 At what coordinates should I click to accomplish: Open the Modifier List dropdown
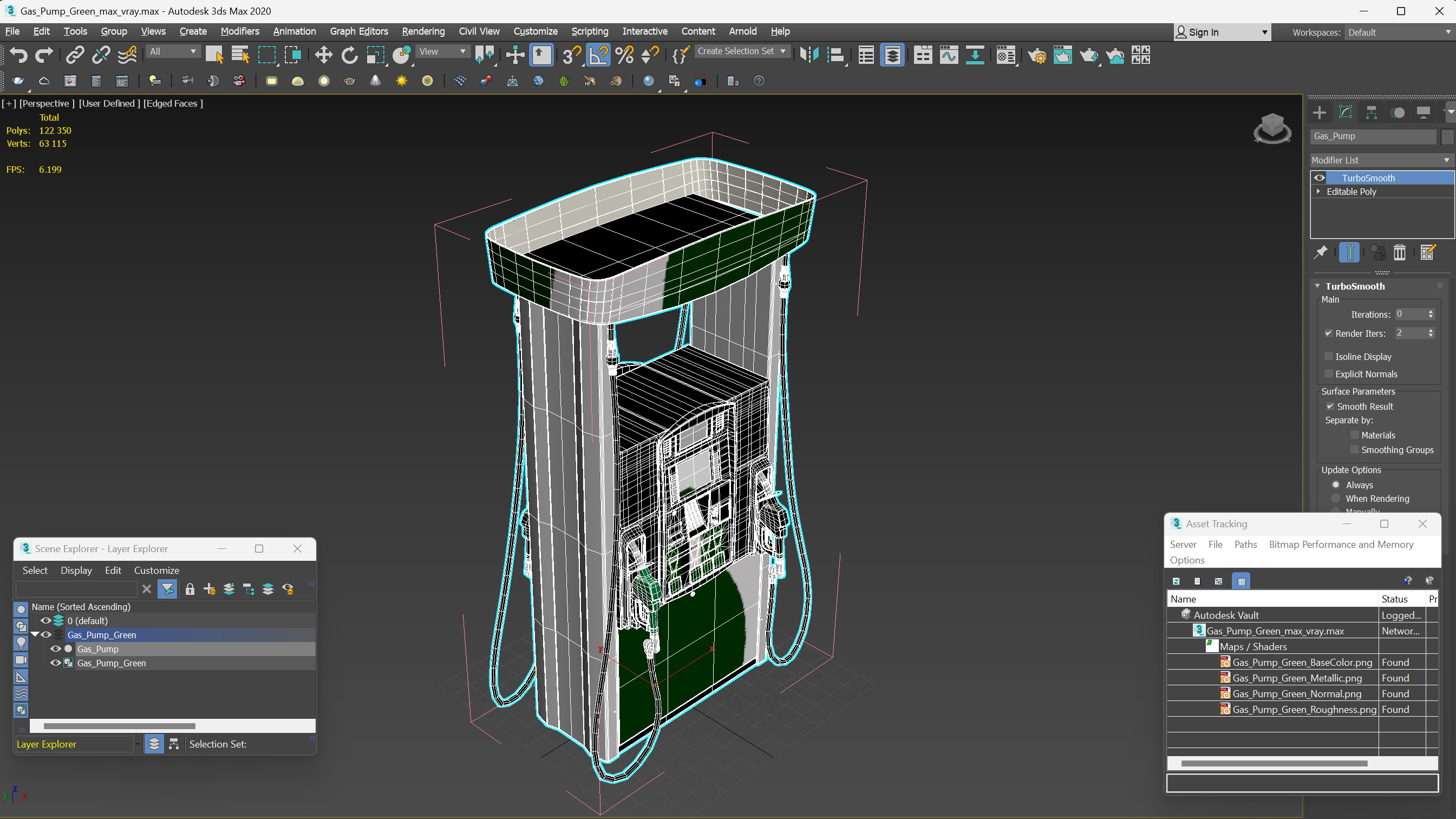(x=1381, y=161)
